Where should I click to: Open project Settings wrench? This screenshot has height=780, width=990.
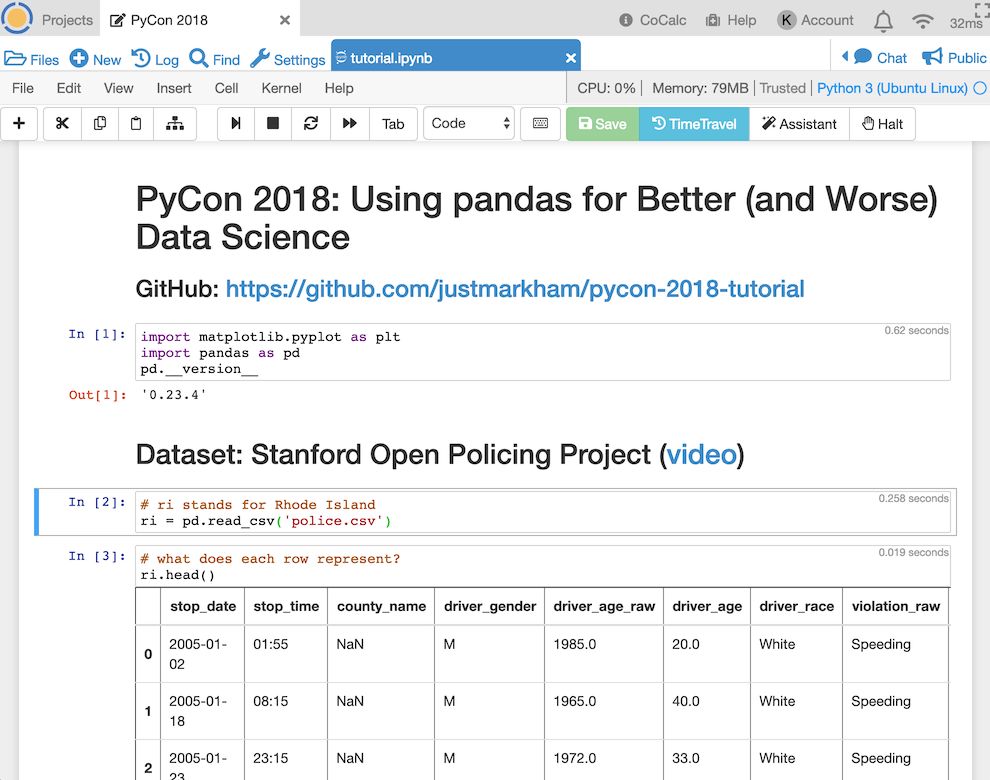click(287, 59)
